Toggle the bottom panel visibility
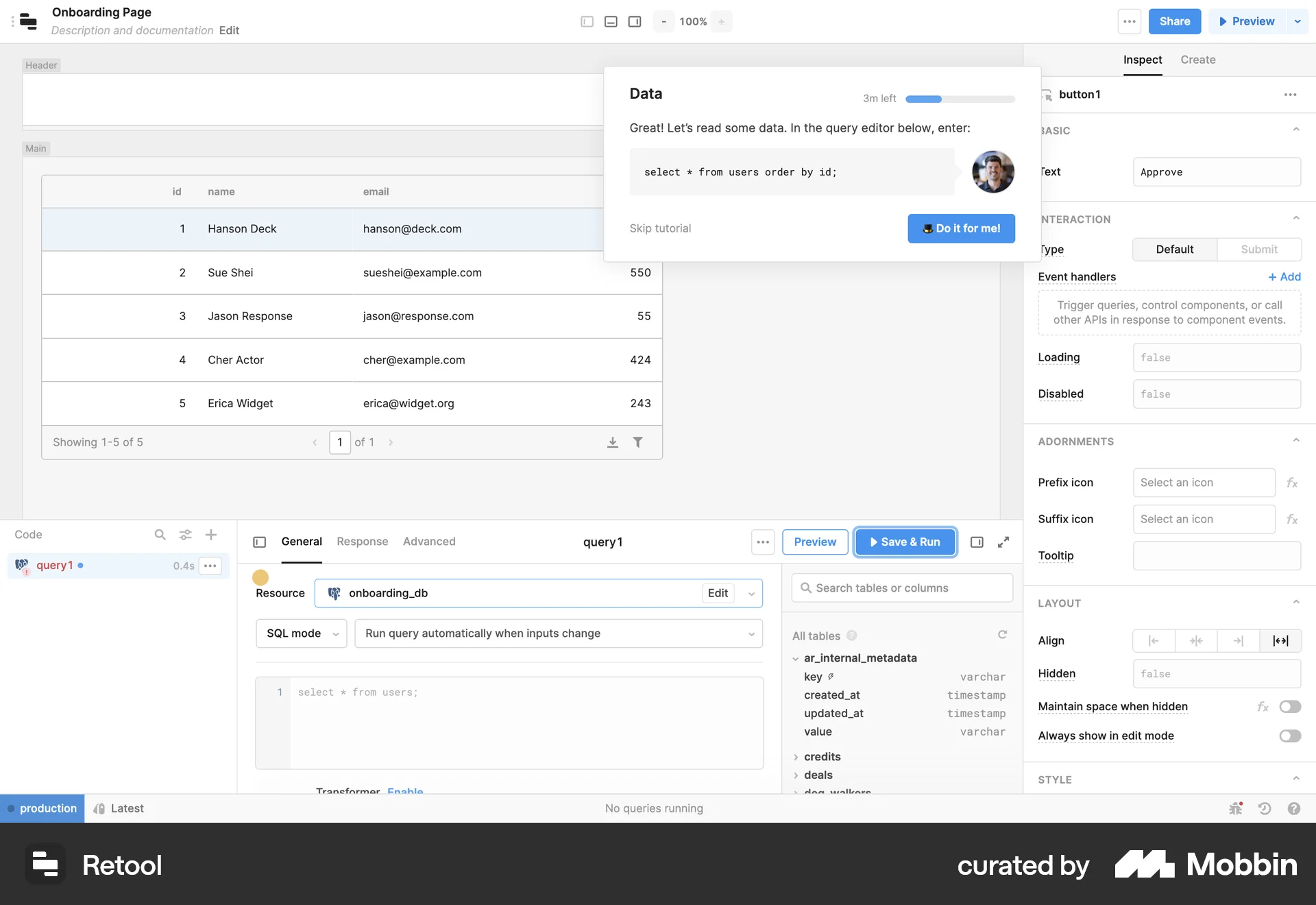The image size is (1316, 905). coord(611,21)
